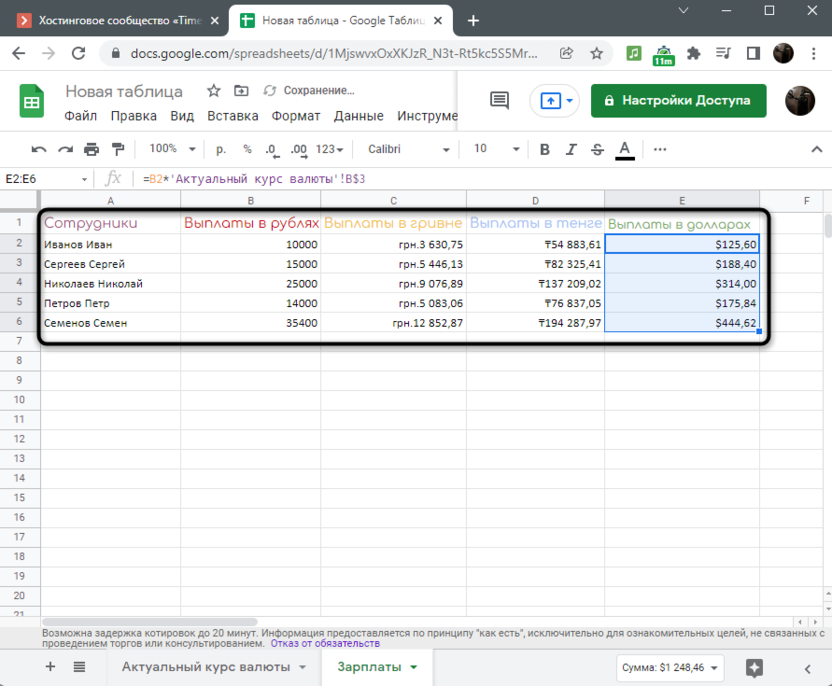Click the undo arrow icon
Viewport: 832px width, 686px height.
[x=39, y=150]
